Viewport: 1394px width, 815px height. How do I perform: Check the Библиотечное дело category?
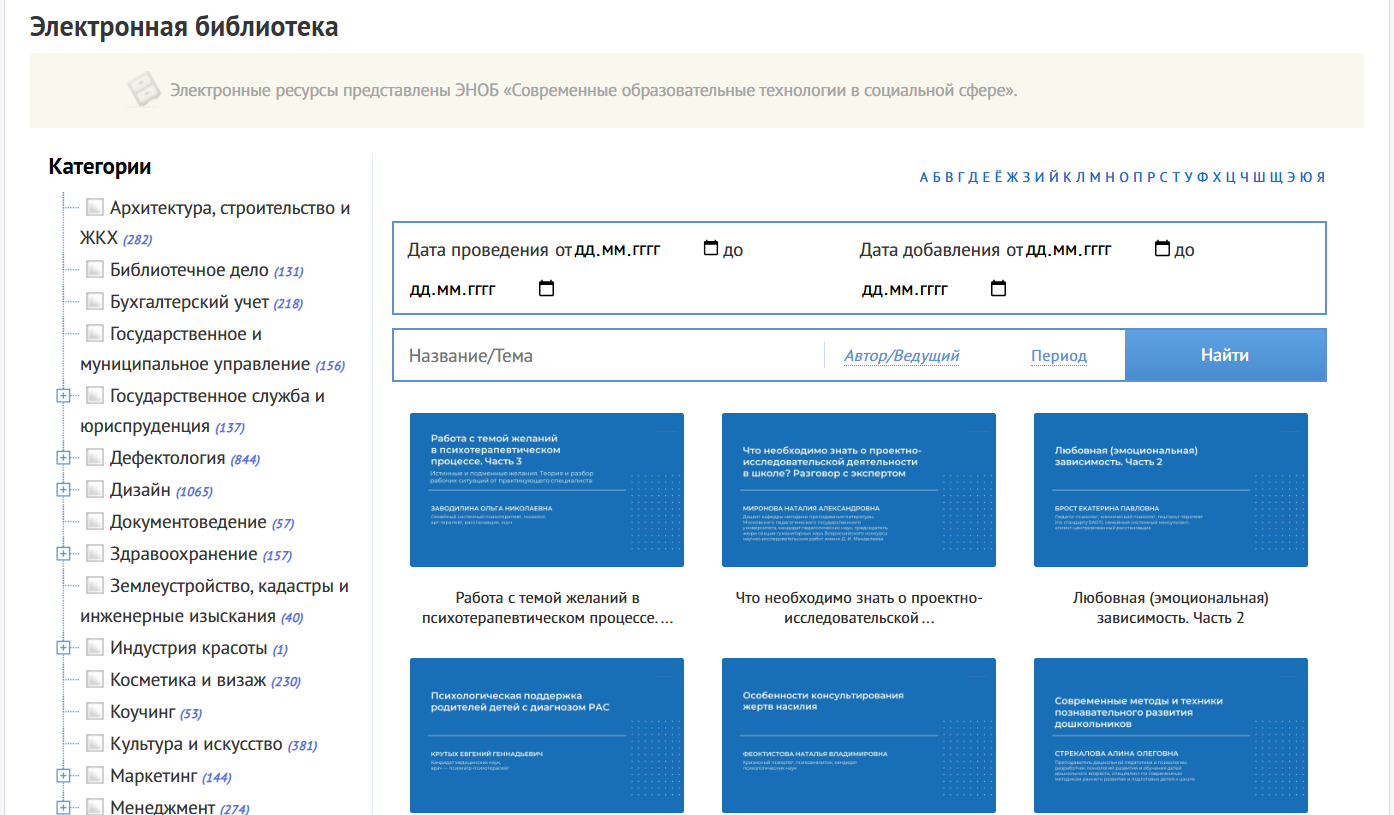pos(95,269)
